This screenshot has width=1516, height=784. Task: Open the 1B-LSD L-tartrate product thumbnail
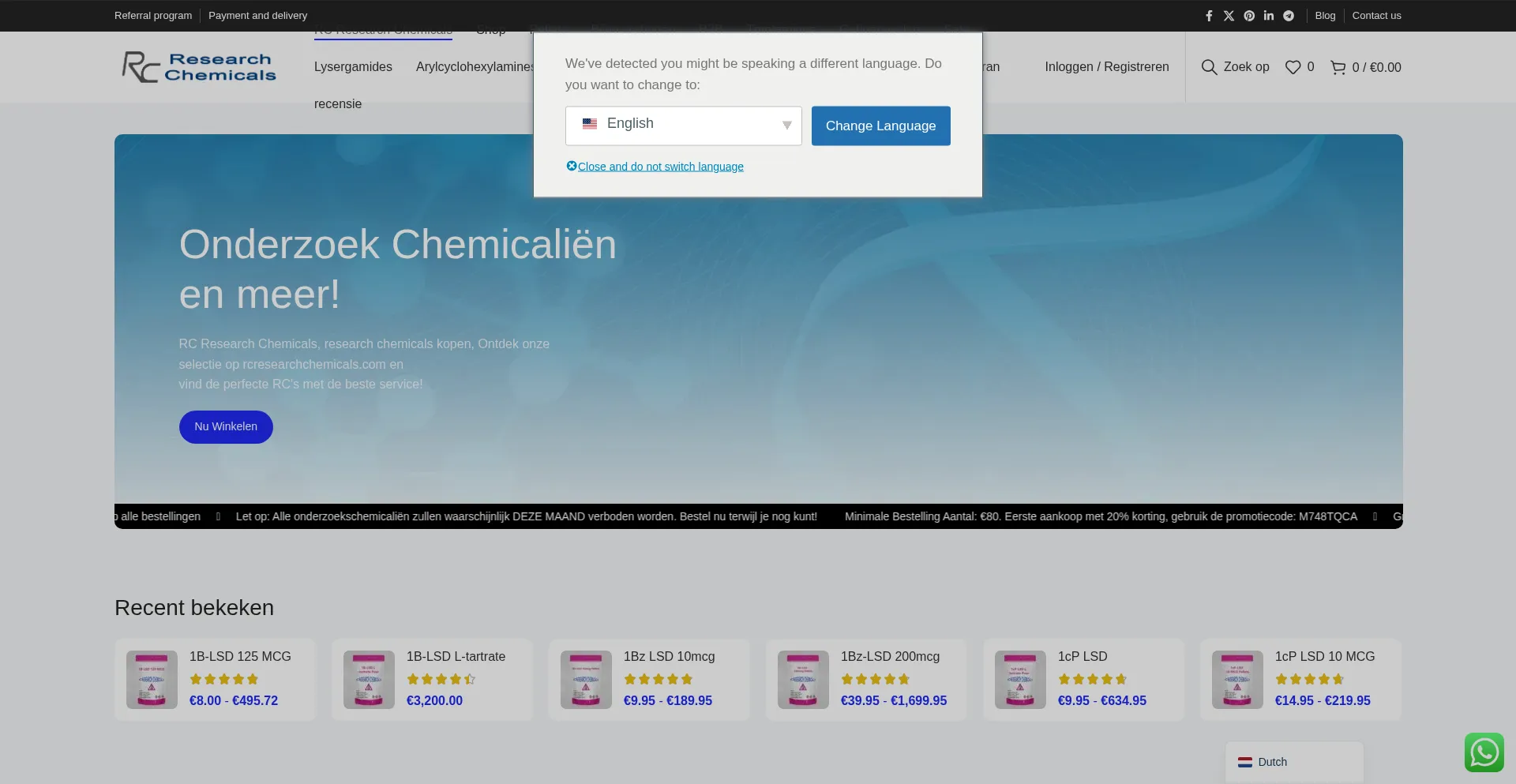(369, 680)
